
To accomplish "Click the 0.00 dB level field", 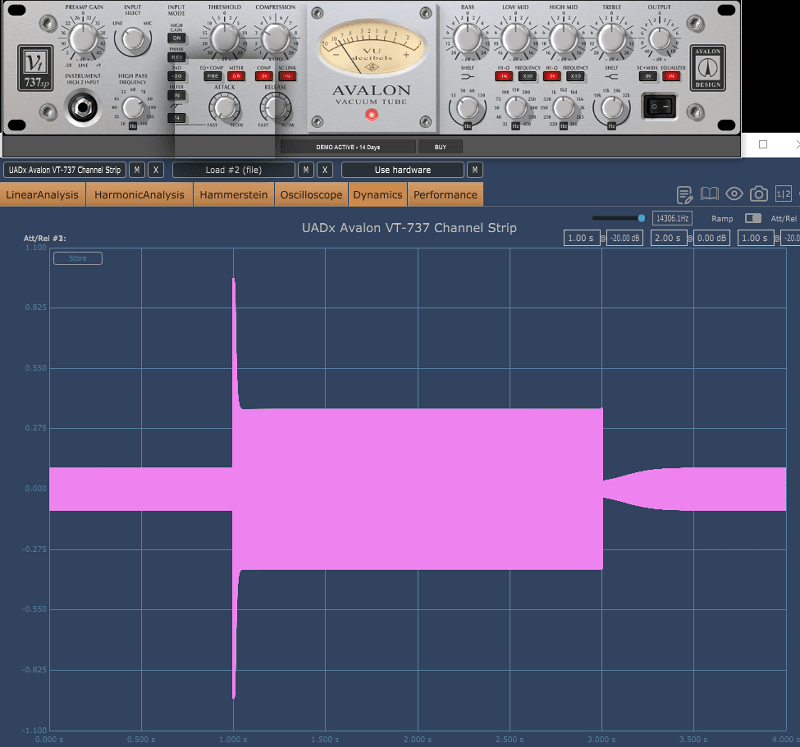I will click(x=711, y=238).
